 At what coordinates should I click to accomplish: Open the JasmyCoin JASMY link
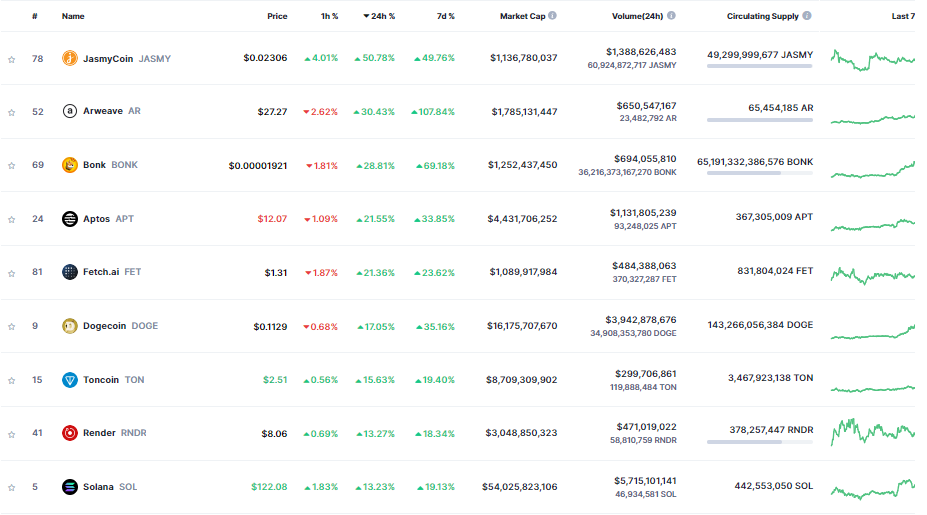[x=127, y=59]
